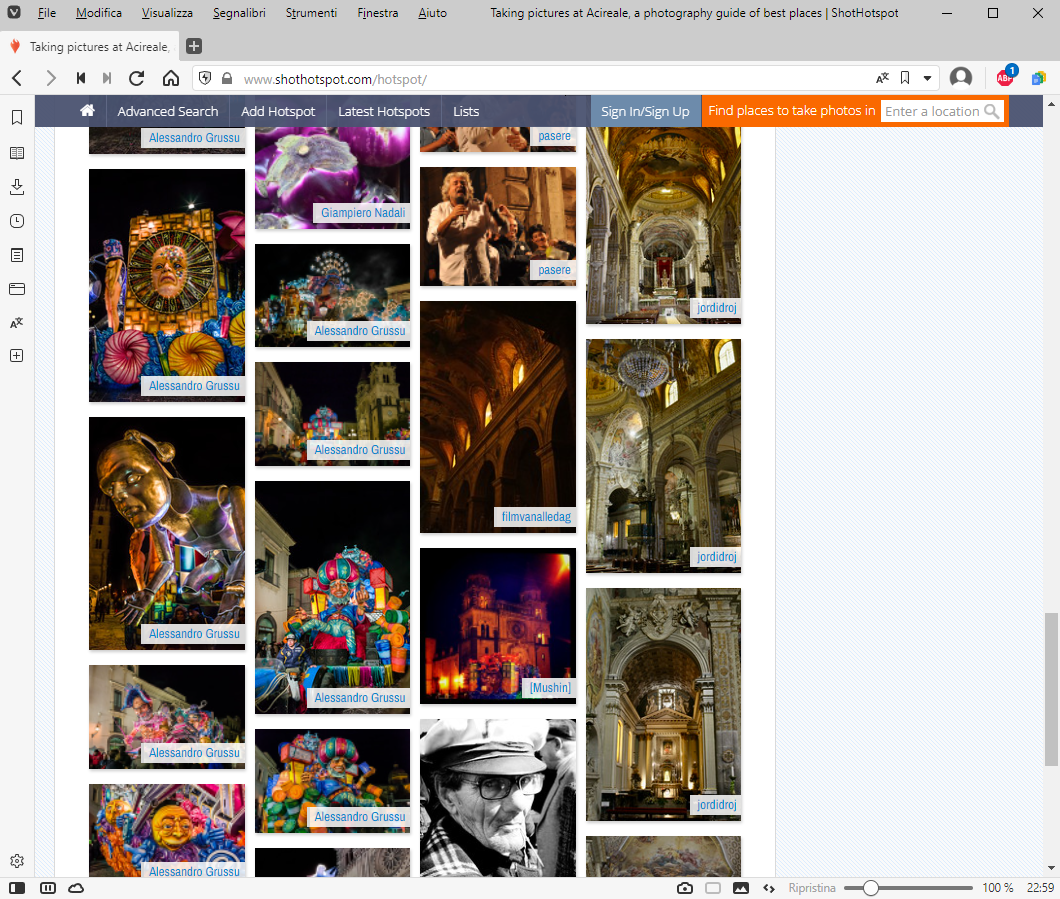Open Advanced Search
The width and height of the screenshot is (1060, 899).
[x=168, y=111]
